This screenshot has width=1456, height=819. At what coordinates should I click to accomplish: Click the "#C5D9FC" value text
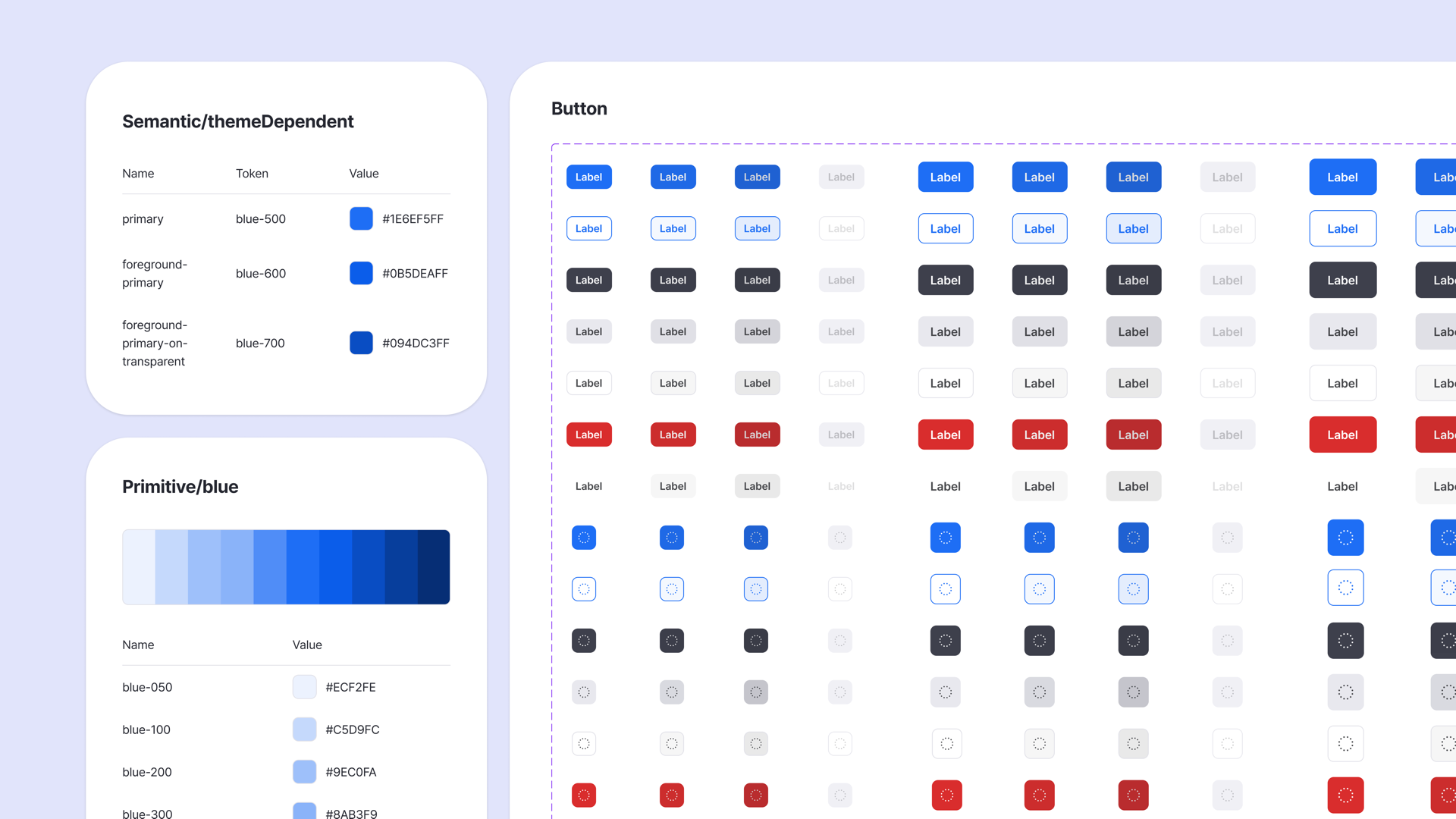click(x=353, y=730)
